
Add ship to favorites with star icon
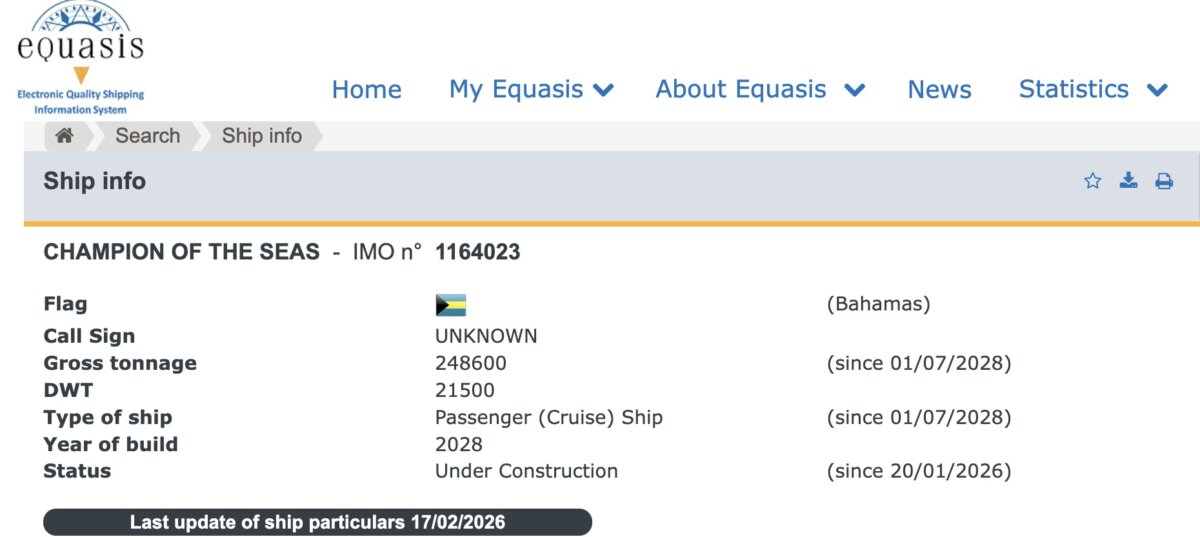[x=1093, y=181]
